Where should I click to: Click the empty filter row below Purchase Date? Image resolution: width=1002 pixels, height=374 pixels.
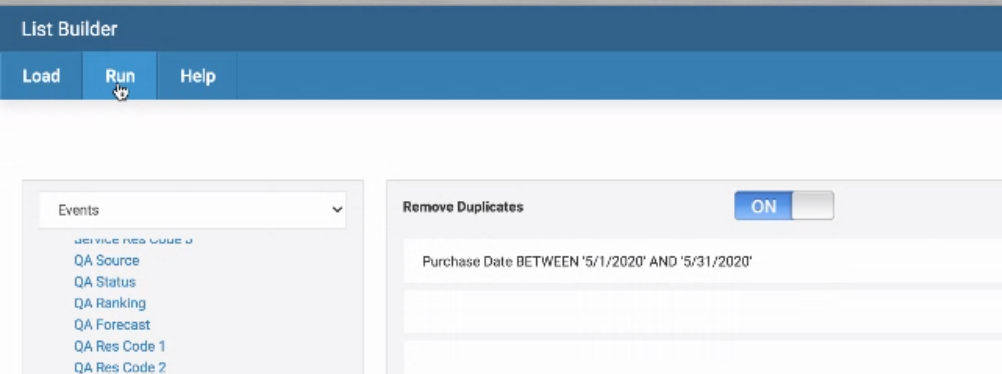pyautogui.click(x=703, y=312)
